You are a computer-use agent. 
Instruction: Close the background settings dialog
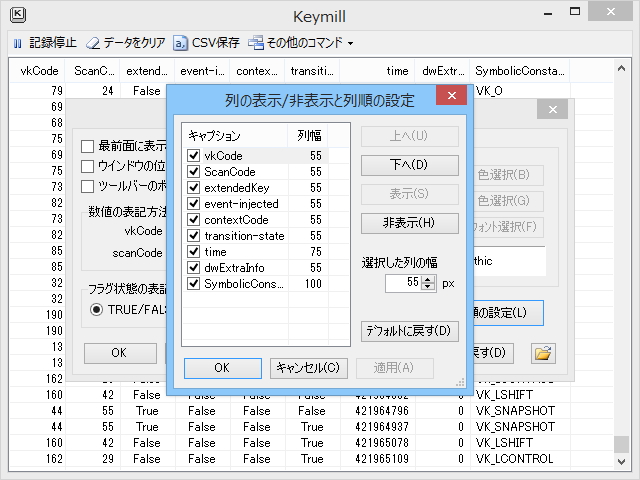tap(553, 109)
